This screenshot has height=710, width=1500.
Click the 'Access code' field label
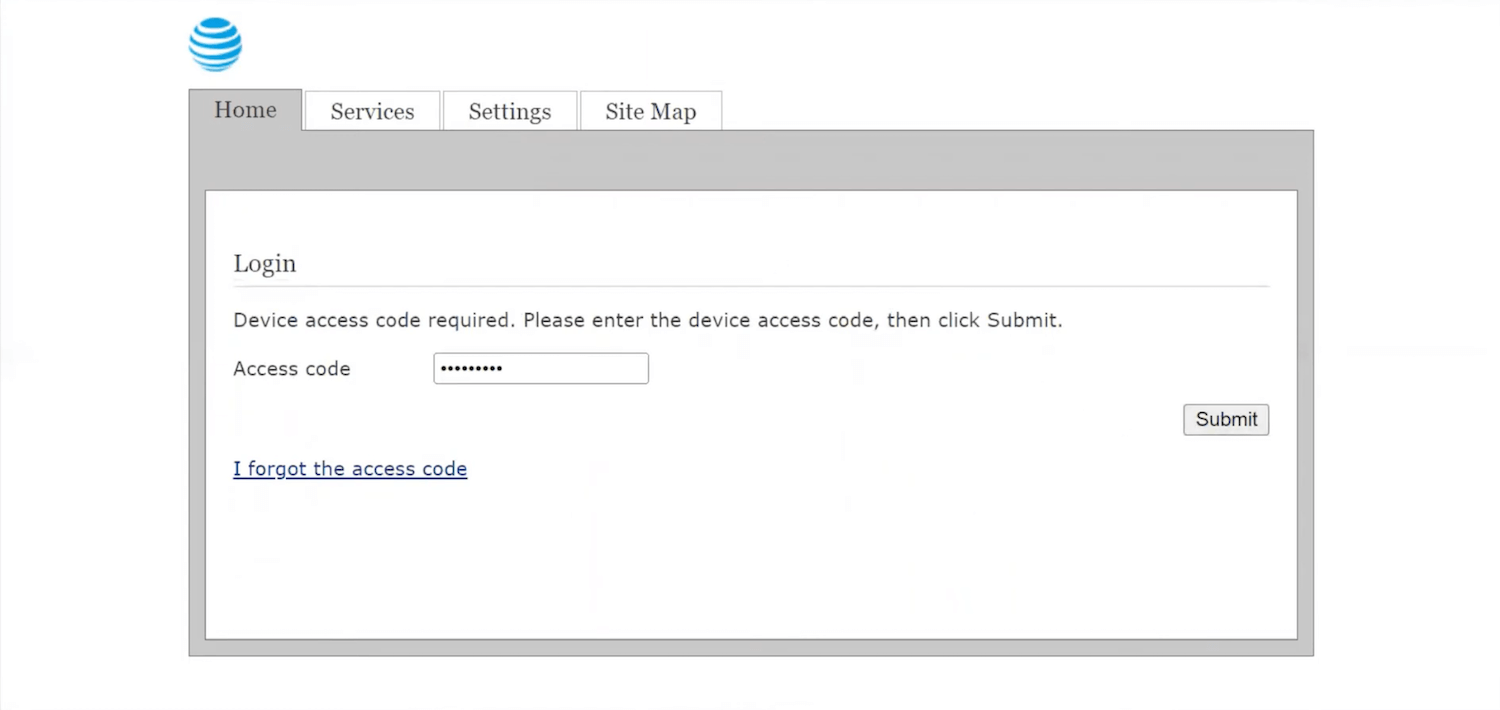[292, 369]
